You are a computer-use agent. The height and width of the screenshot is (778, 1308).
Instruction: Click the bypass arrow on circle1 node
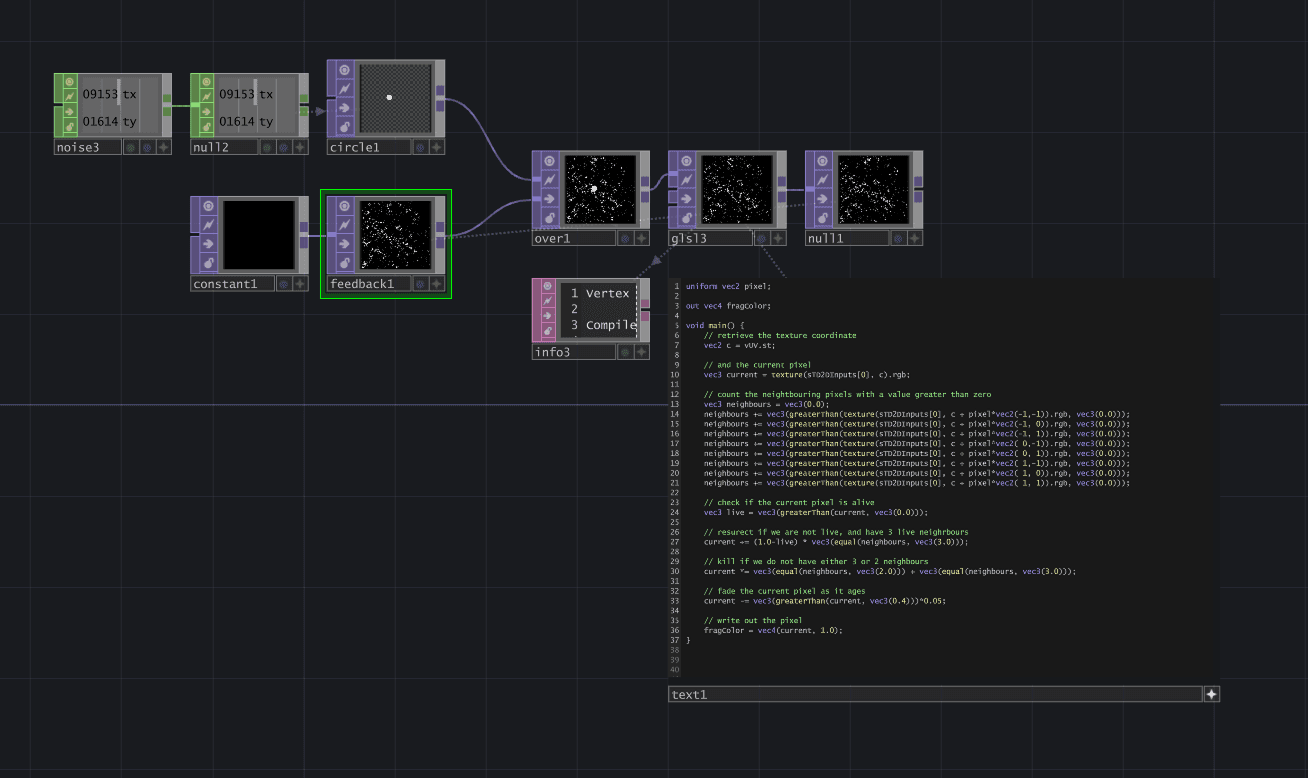click(x=343, y=108)
